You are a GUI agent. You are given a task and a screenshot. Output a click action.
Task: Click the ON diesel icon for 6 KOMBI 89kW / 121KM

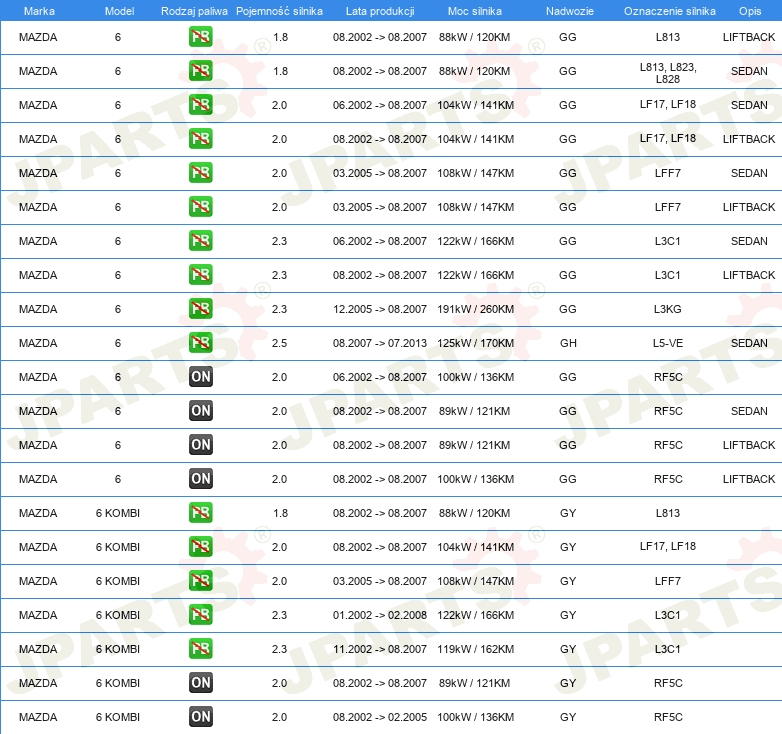pyautogui.click(x=200, y=683)
